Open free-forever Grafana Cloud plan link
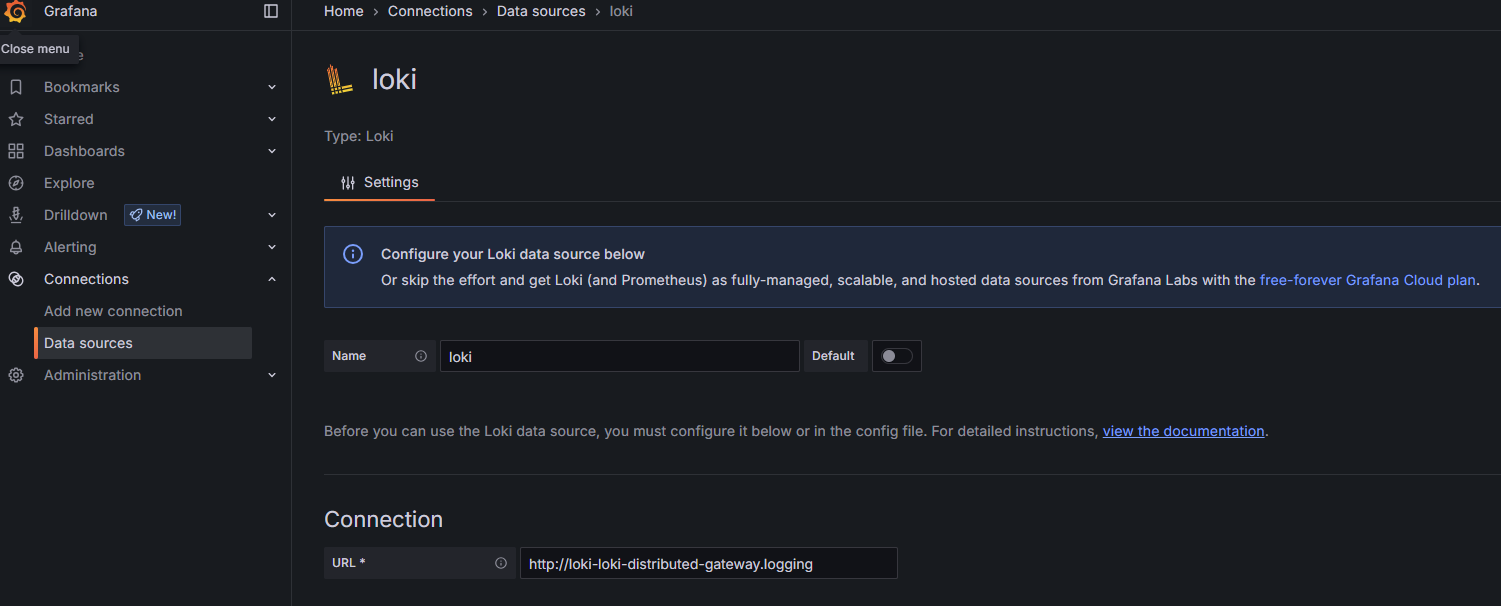The height and width of the screenshot is (606, 1501). click(x=1368, y=280)
